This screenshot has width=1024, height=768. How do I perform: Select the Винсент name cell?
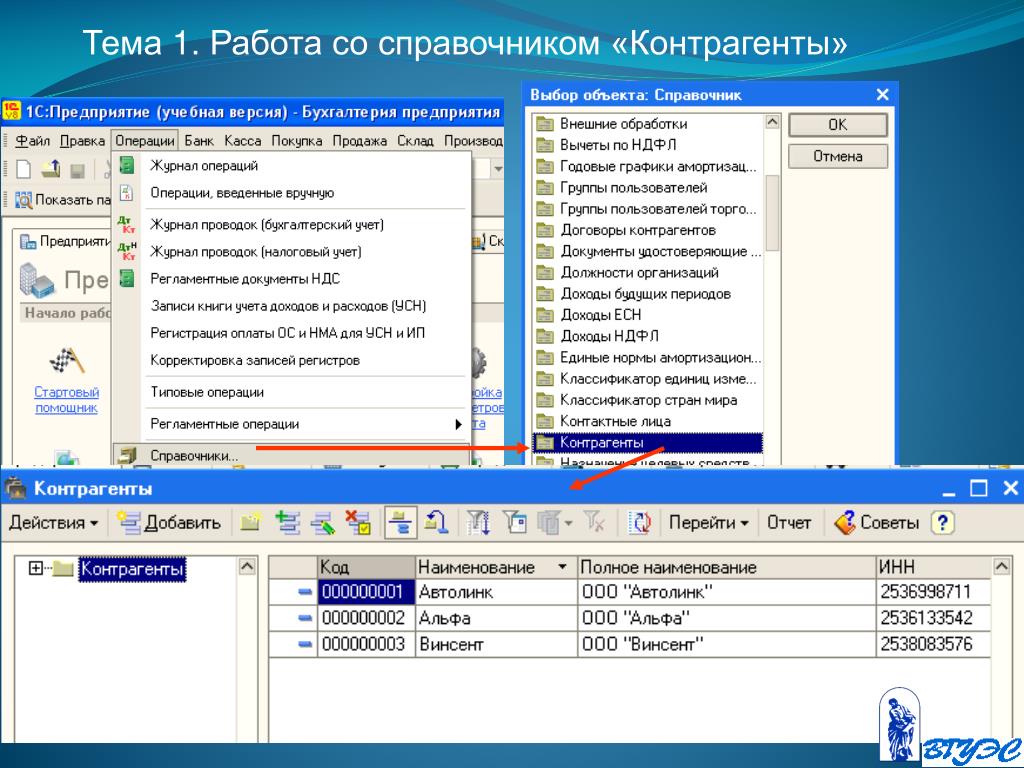496,644
